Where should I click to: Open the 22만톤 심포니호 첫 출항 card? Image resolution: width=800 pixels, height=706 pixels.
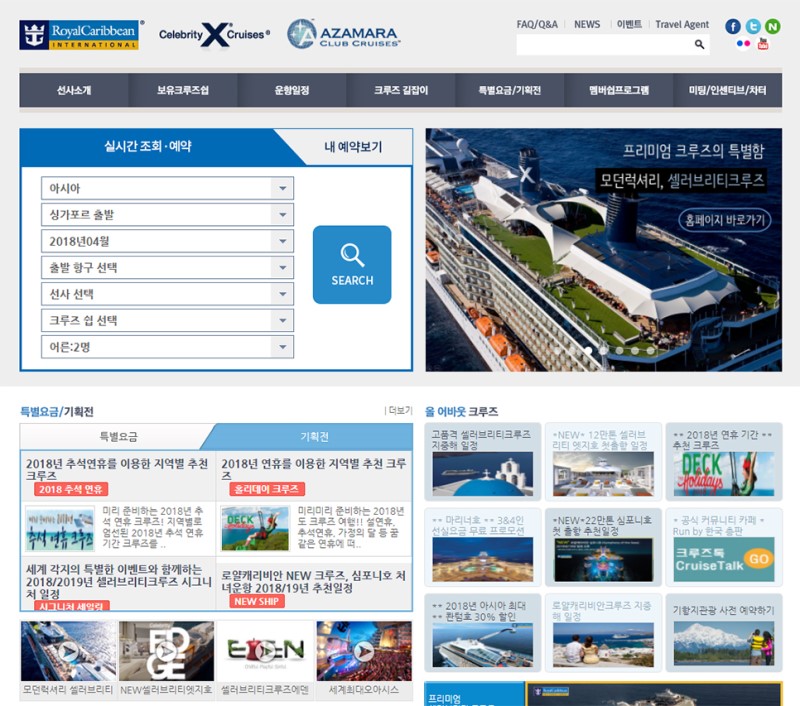603,547
